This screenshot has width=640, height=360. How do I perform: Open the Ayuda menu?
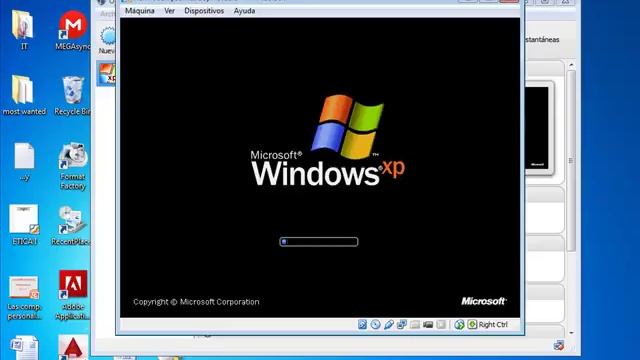[x=244, y=11]
